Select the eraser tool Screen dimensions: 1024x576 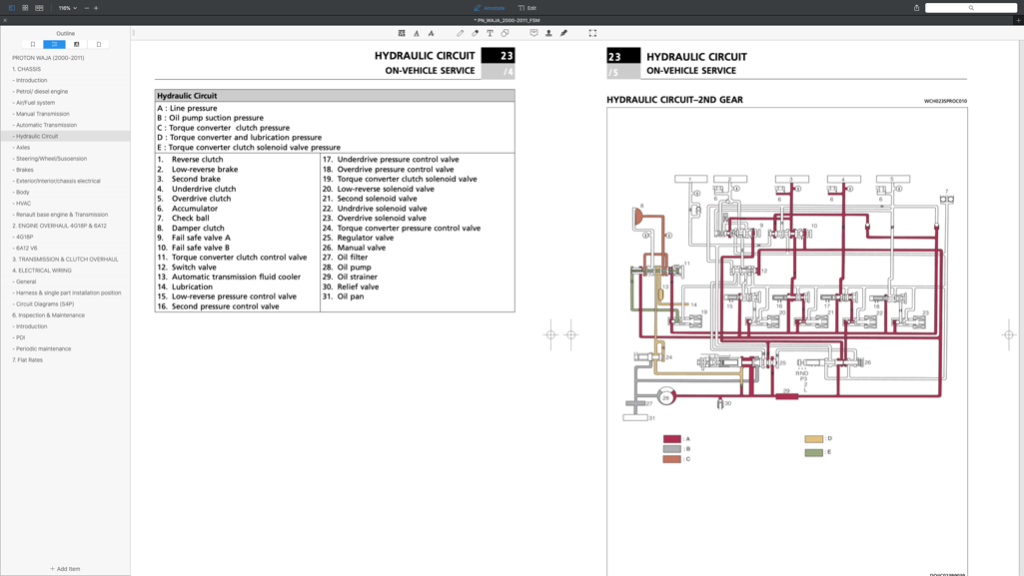click(x=475, y=33)
